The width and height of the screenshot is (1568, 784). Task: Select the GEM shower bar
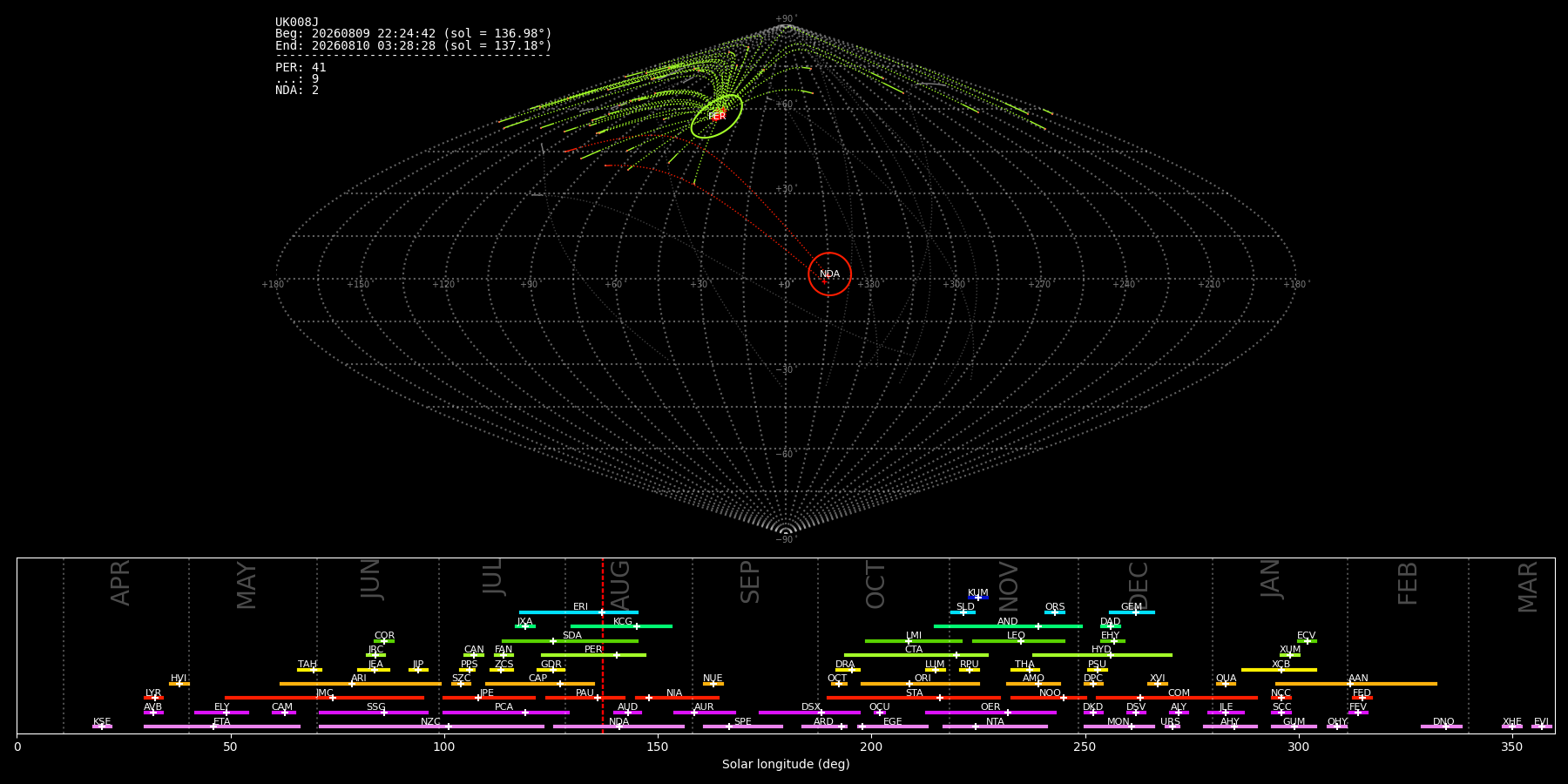(1132, 612)
